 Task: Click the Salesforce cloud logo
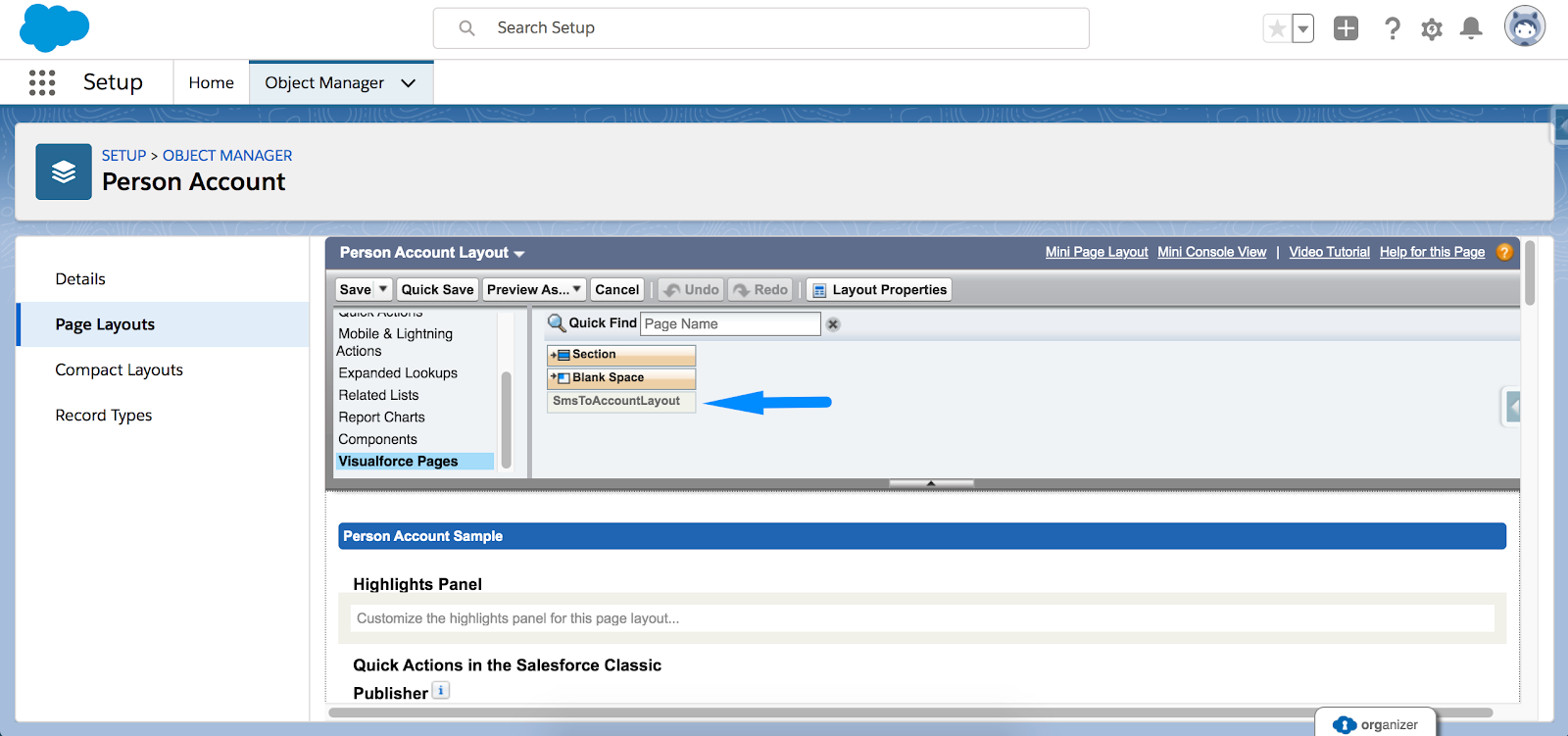55,27
